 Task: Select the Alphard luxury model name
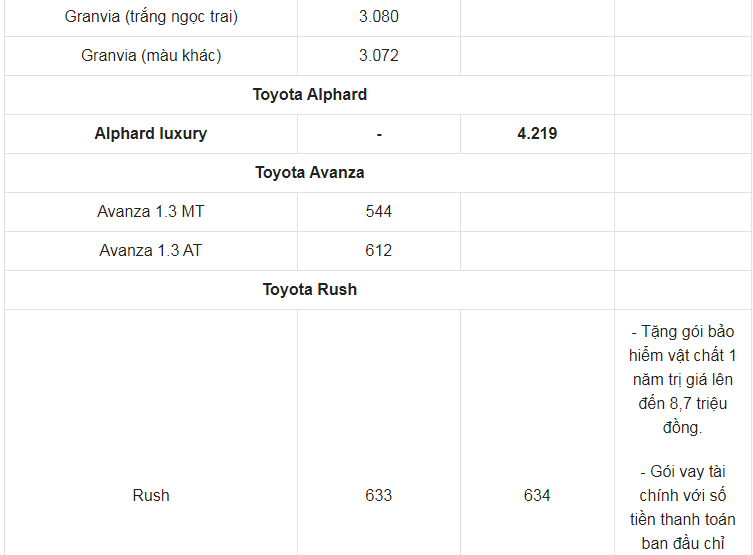(151, 134)
